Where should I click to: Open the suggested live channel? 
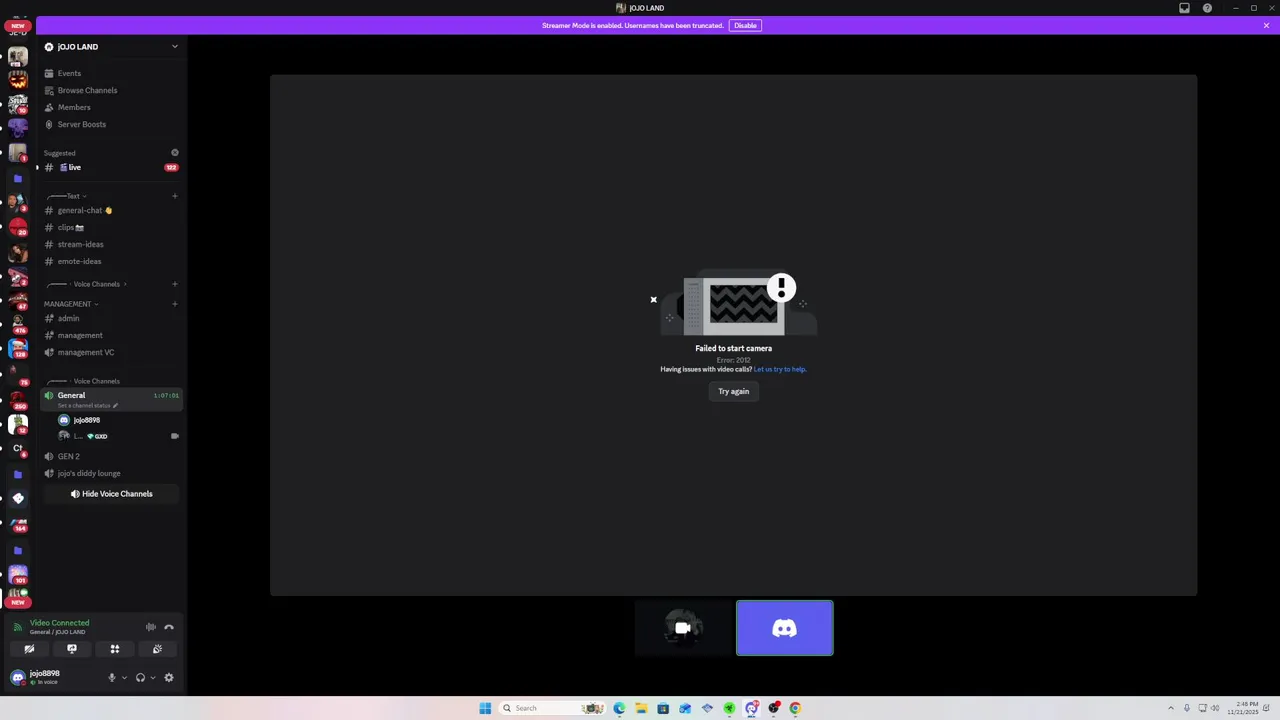110,167
